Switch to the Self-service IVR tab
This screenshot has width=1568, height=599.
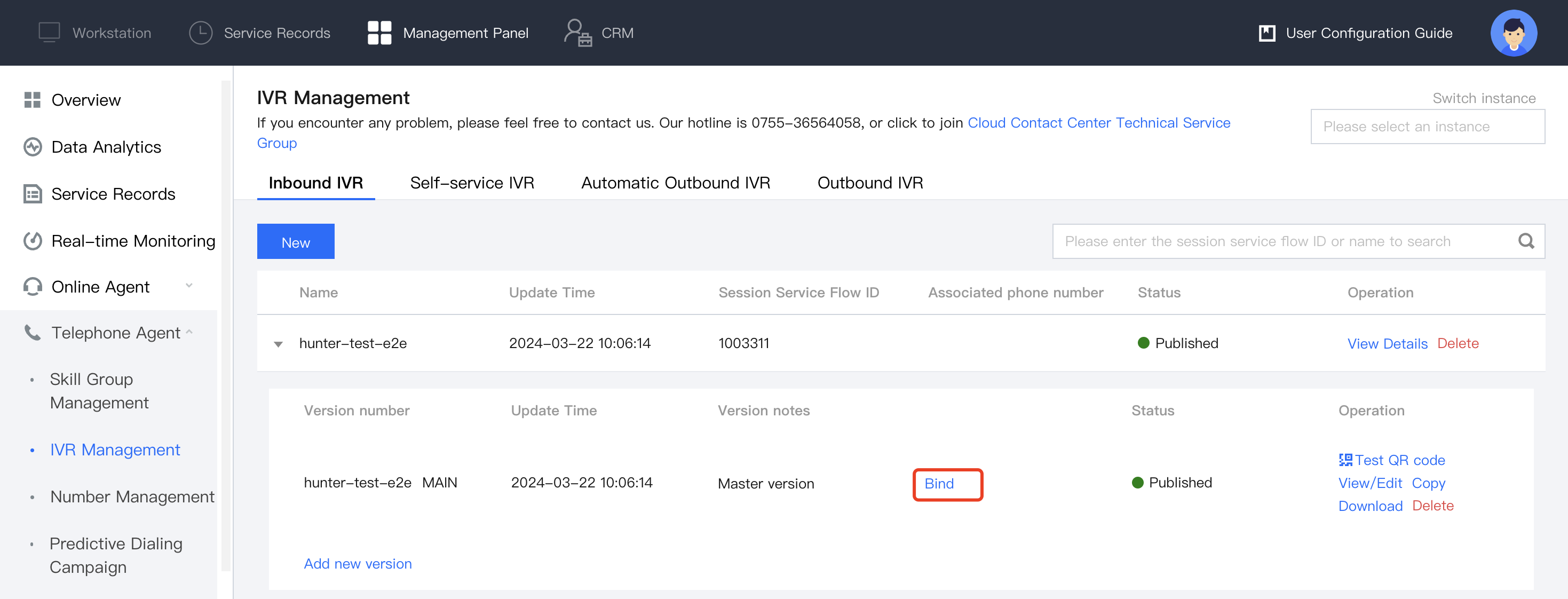click(x=472, y=183)
